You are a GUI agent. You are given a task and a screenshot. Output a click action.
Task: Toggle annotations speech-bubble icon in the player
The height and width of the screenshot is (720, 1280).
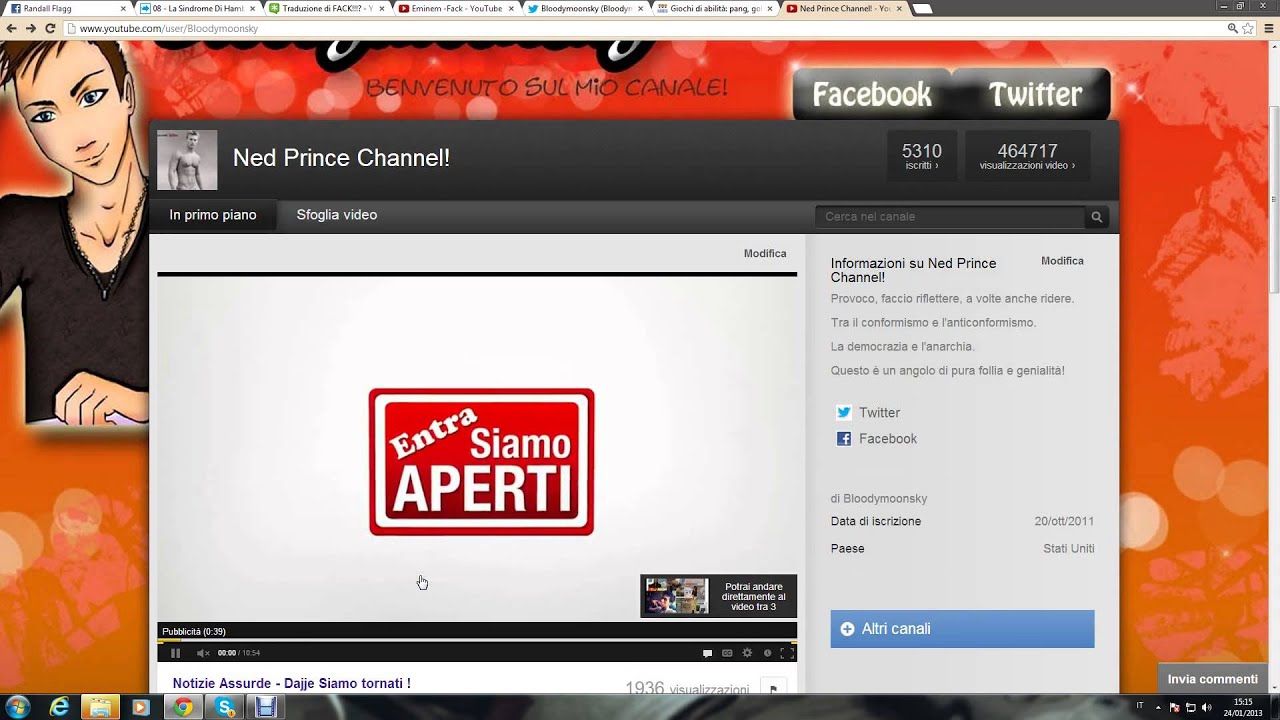tap(707, 653)
